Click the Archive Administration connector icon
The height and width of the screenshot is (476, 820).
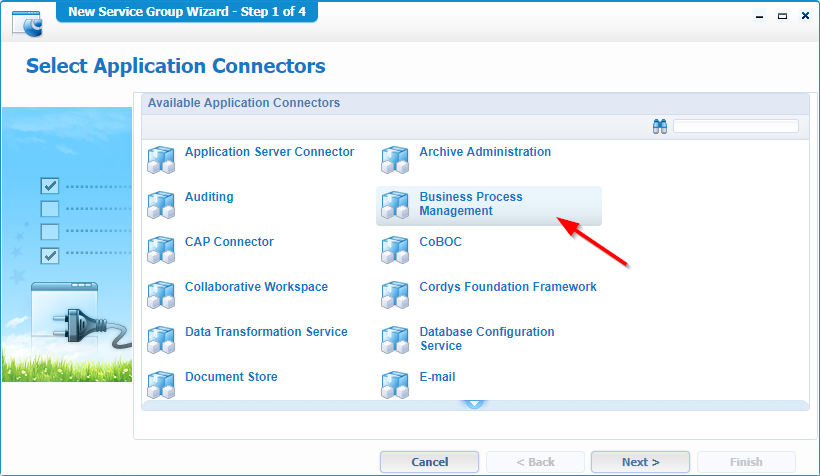coord(395,160)
